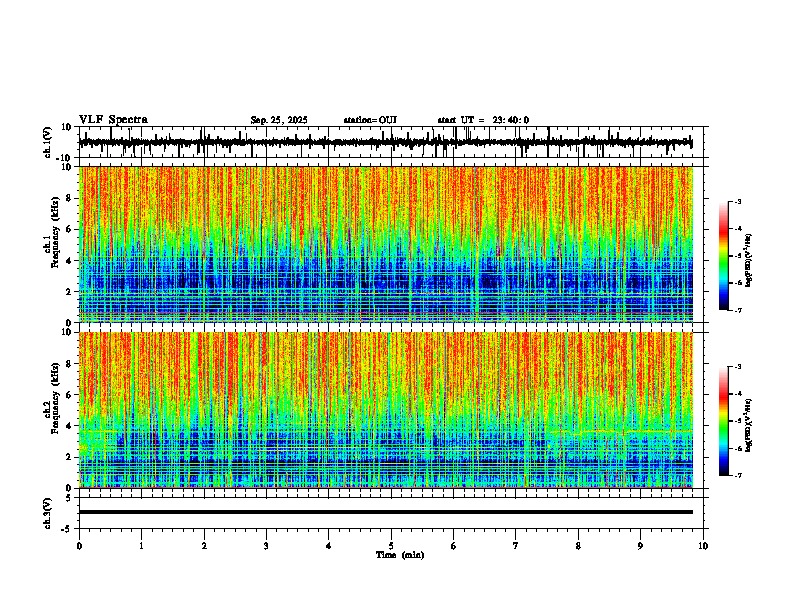This screenshot has height=612, width=792.
Task: Click the "Time (min)" axis label
Action: 400,555
